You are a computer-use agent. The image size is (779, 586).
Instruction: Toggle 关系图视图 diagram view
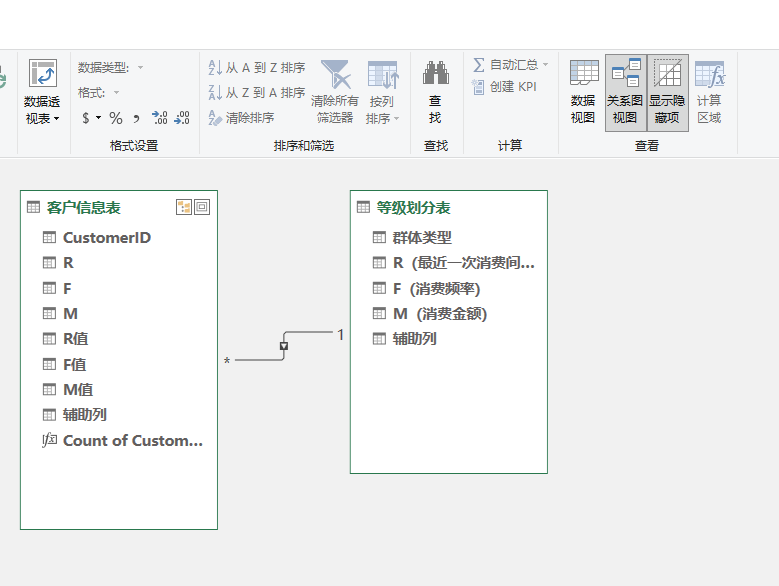pyautogui.click(x=625, y=92)
